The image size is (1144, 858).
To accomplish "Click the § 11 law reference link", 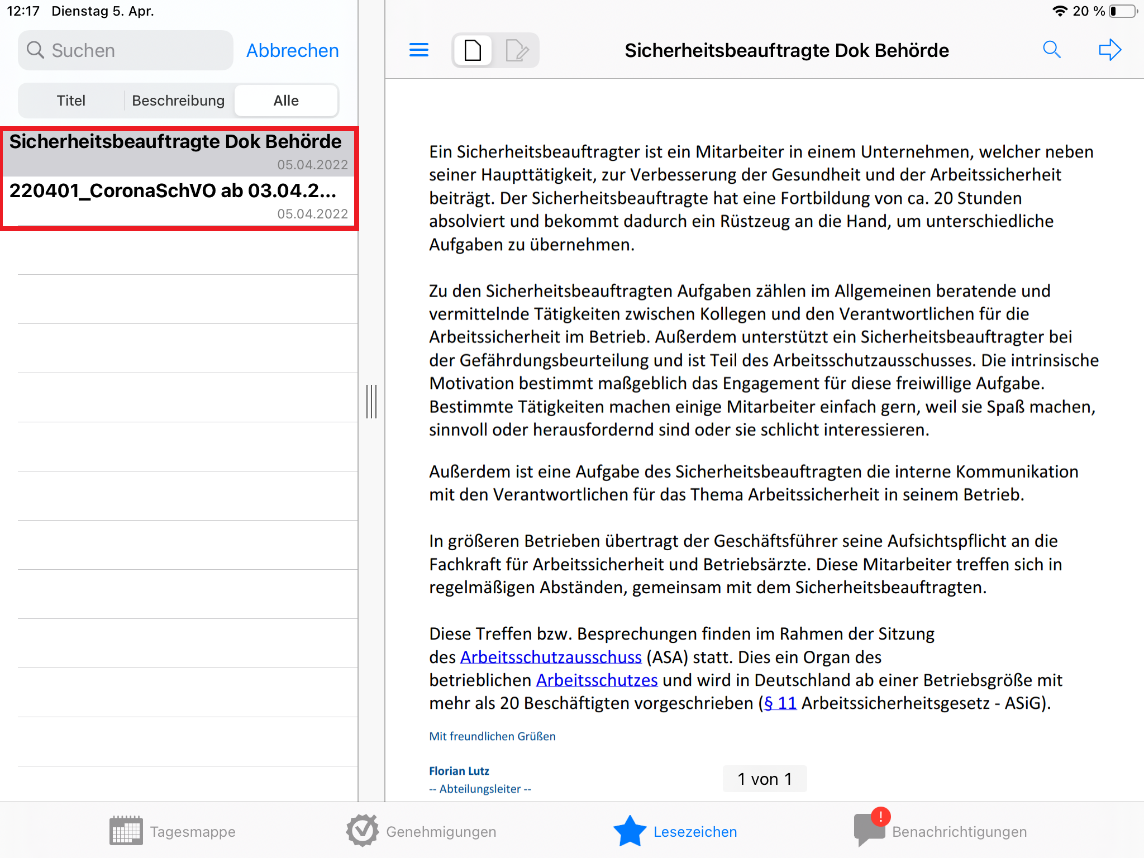I will coord(780,703).
